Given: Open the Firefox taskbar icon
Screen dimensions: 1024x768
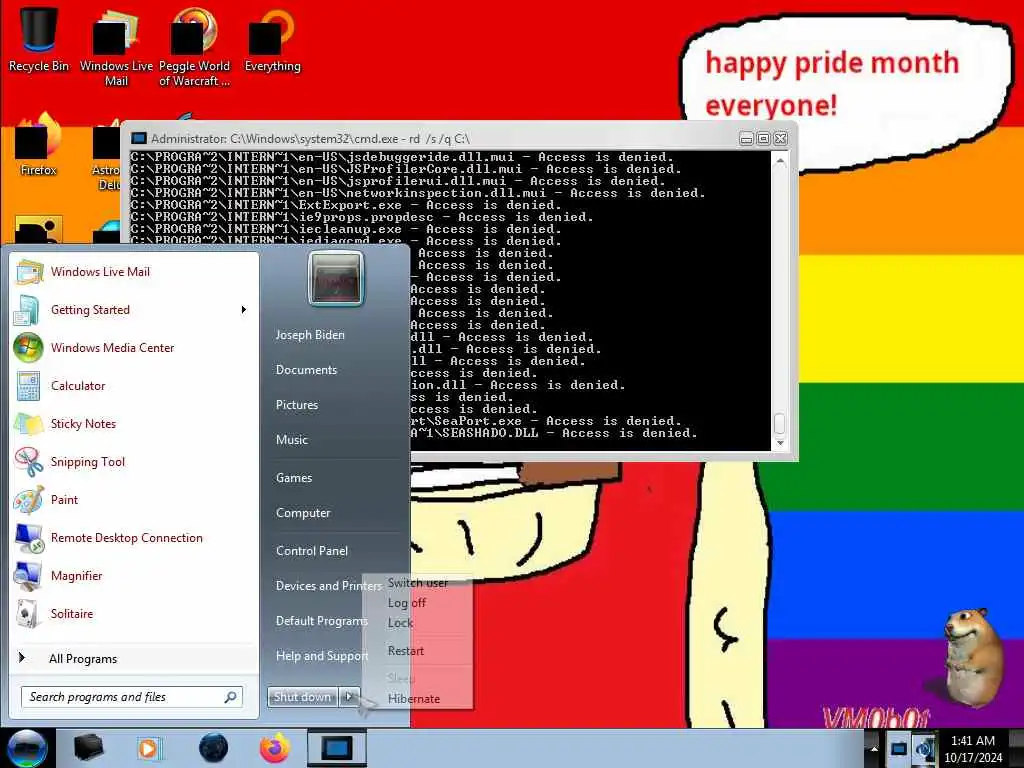Looking at the screenshot, I should [275, 748].
